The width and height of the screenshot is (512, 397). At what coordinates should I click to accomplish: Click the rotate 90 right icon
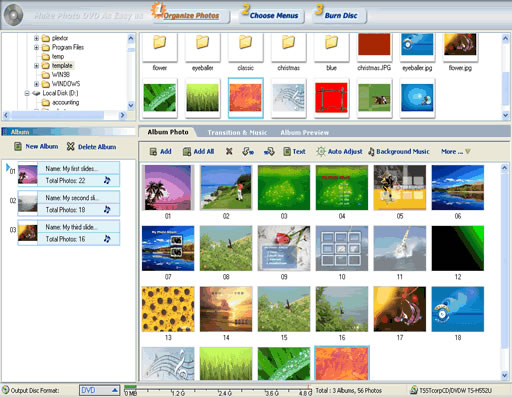pyautogui.click(x=269, y=152)
